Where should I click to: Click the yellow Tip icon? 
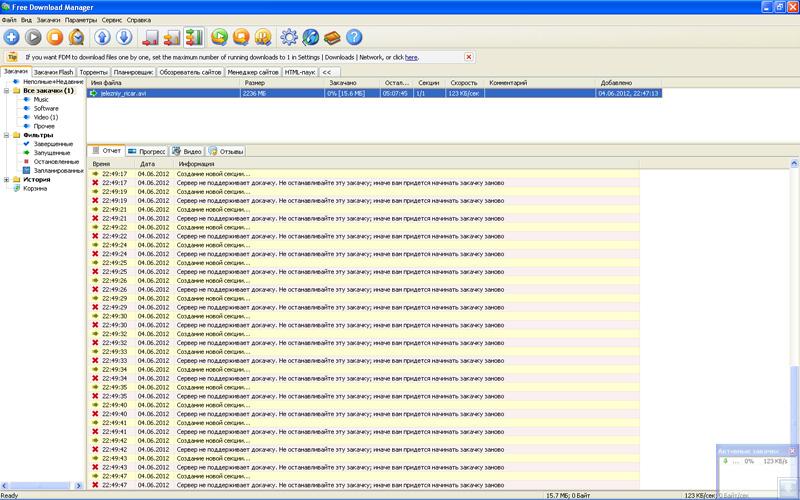[12, 57]
